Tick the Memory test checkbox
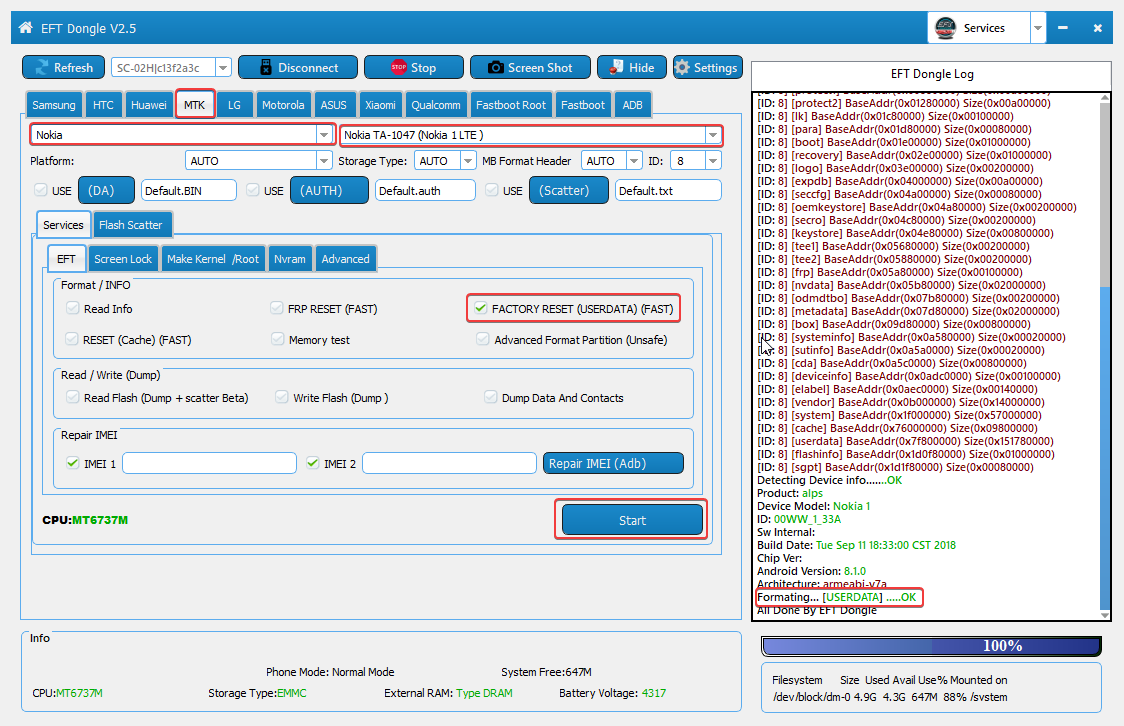Screen dimensions: 1124x726 tap(278, 339)
